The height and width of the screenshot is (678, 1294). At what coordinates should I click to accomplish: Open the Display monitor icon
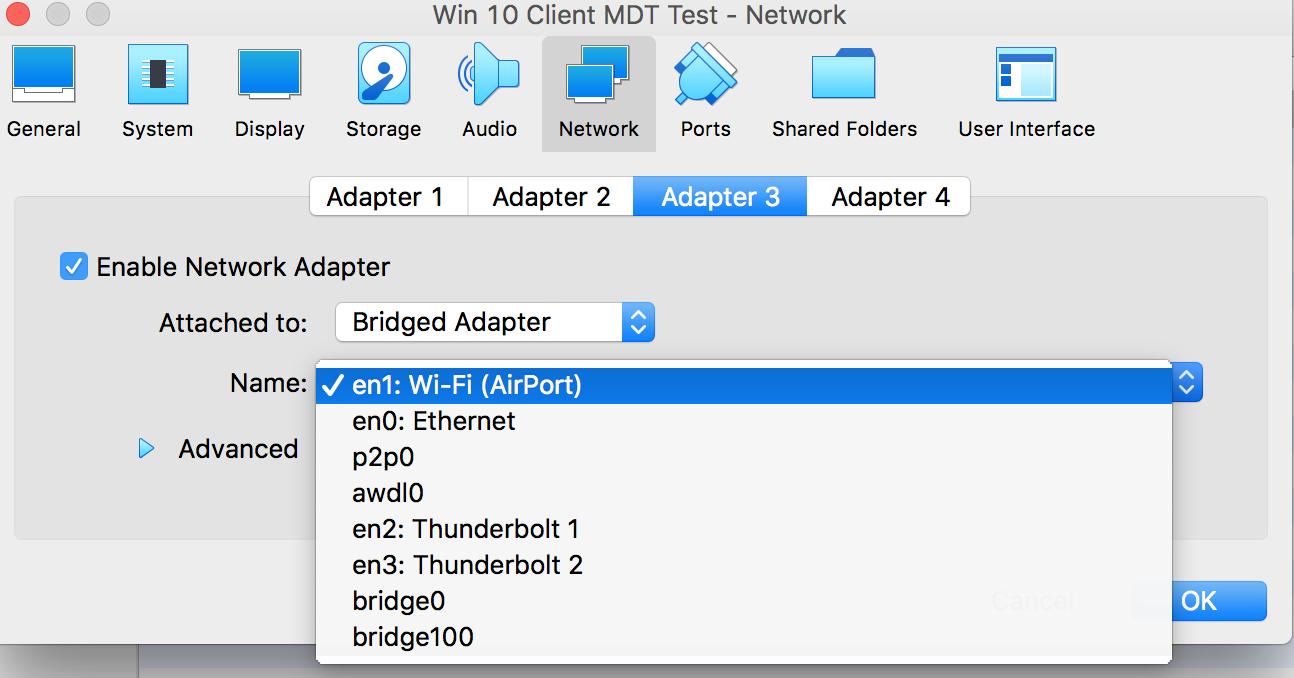(x=269, y=75)
